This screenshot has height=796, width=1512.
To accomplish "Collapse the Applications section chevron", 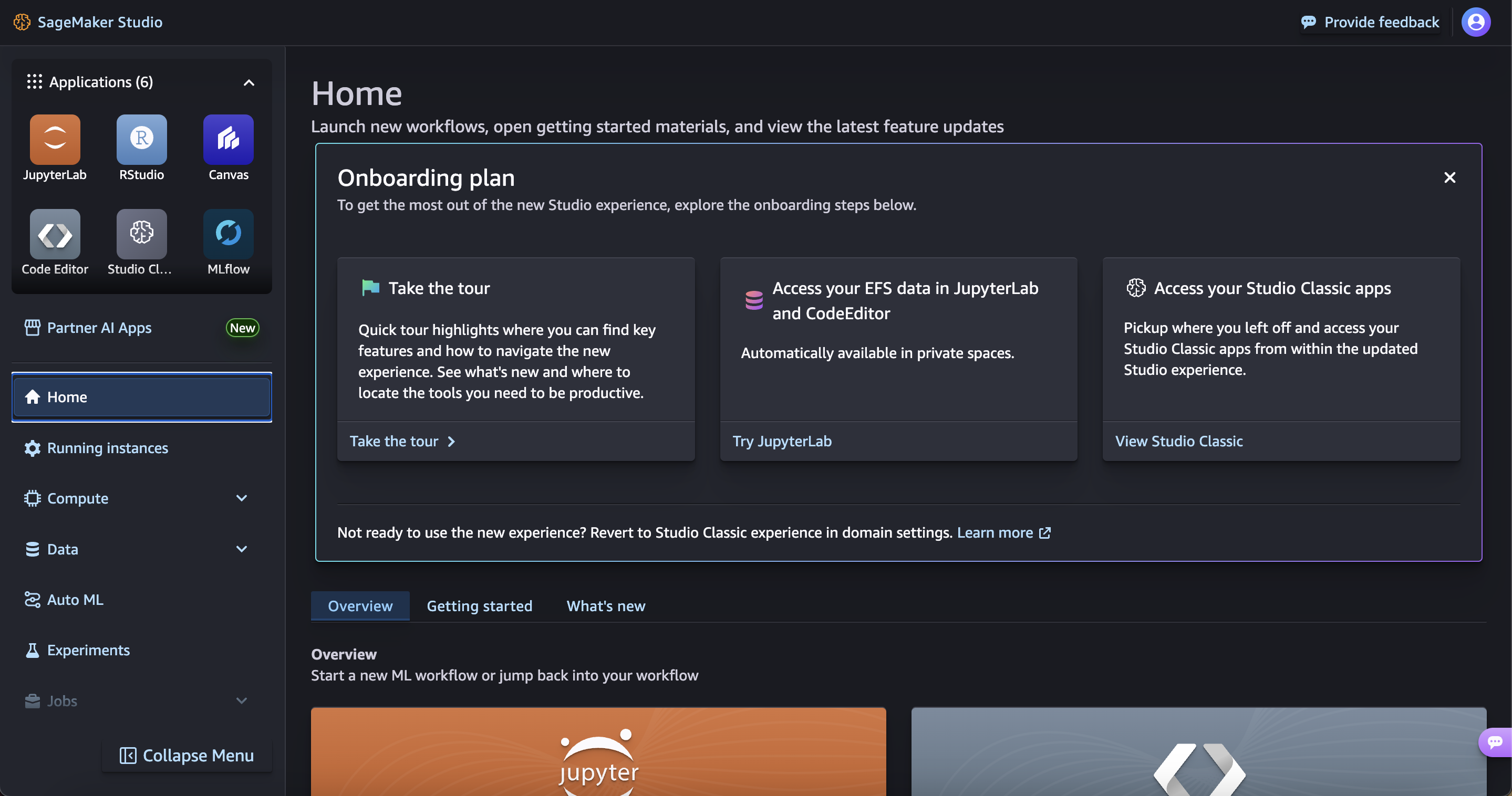I will pos(249,83).
